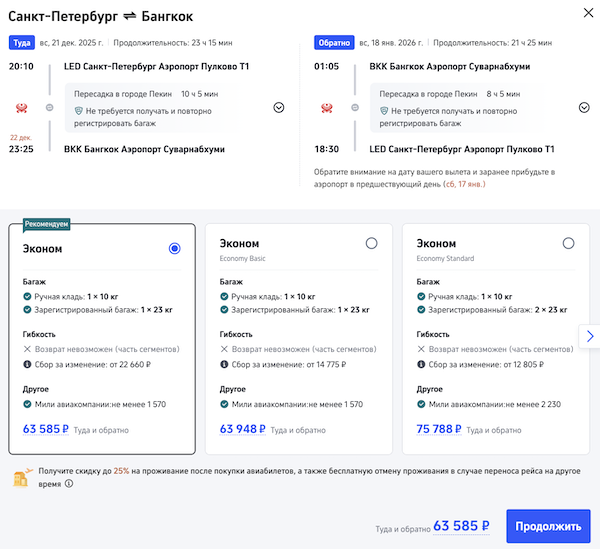Viewport: 600px width, 549px height.
Task: Click the route swap arrows in title
Action: tap(129, 17)
